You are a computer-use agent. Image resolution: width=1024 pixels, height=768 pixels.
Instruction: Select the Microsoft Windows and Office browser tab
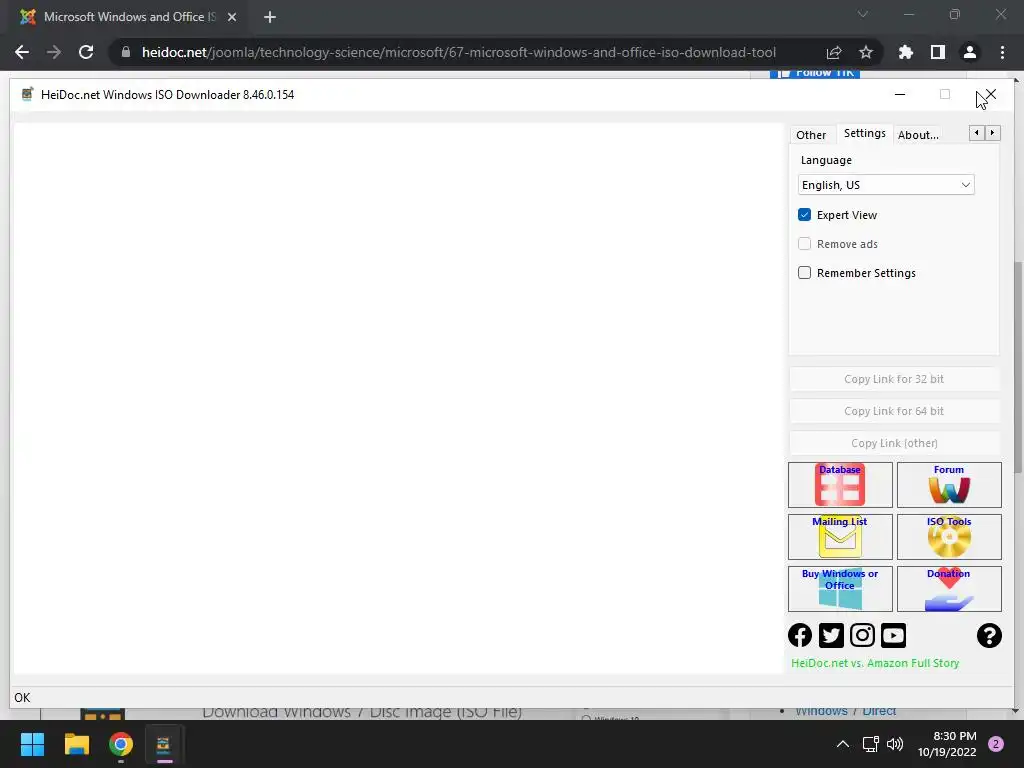pos(129,17)
